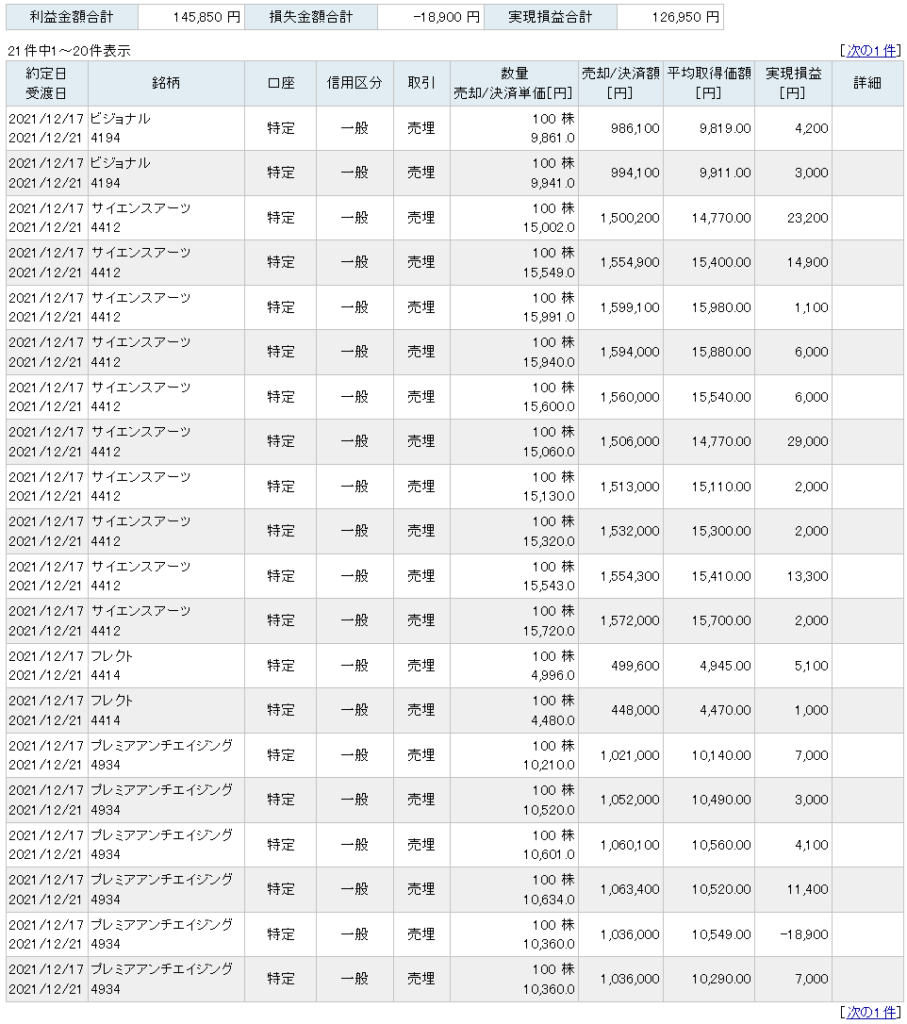Image resolution: width=907 pixels, height=1024 pixels.
Task: Click the 平均取得価額 column header
Action: pos(708,84)
